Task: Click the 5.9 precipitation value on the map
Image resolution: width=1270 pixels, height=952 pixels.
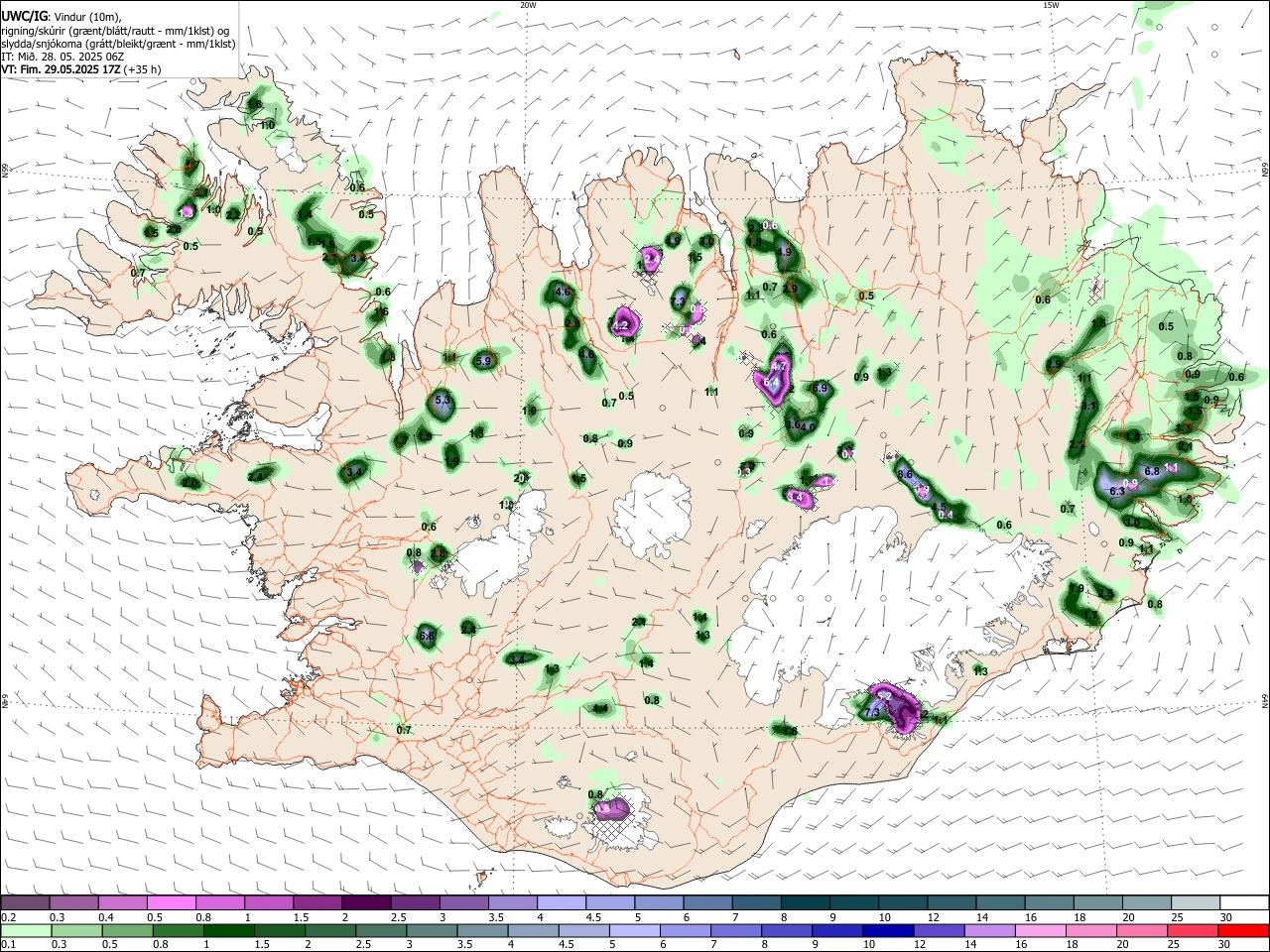Action: (484, 361)
